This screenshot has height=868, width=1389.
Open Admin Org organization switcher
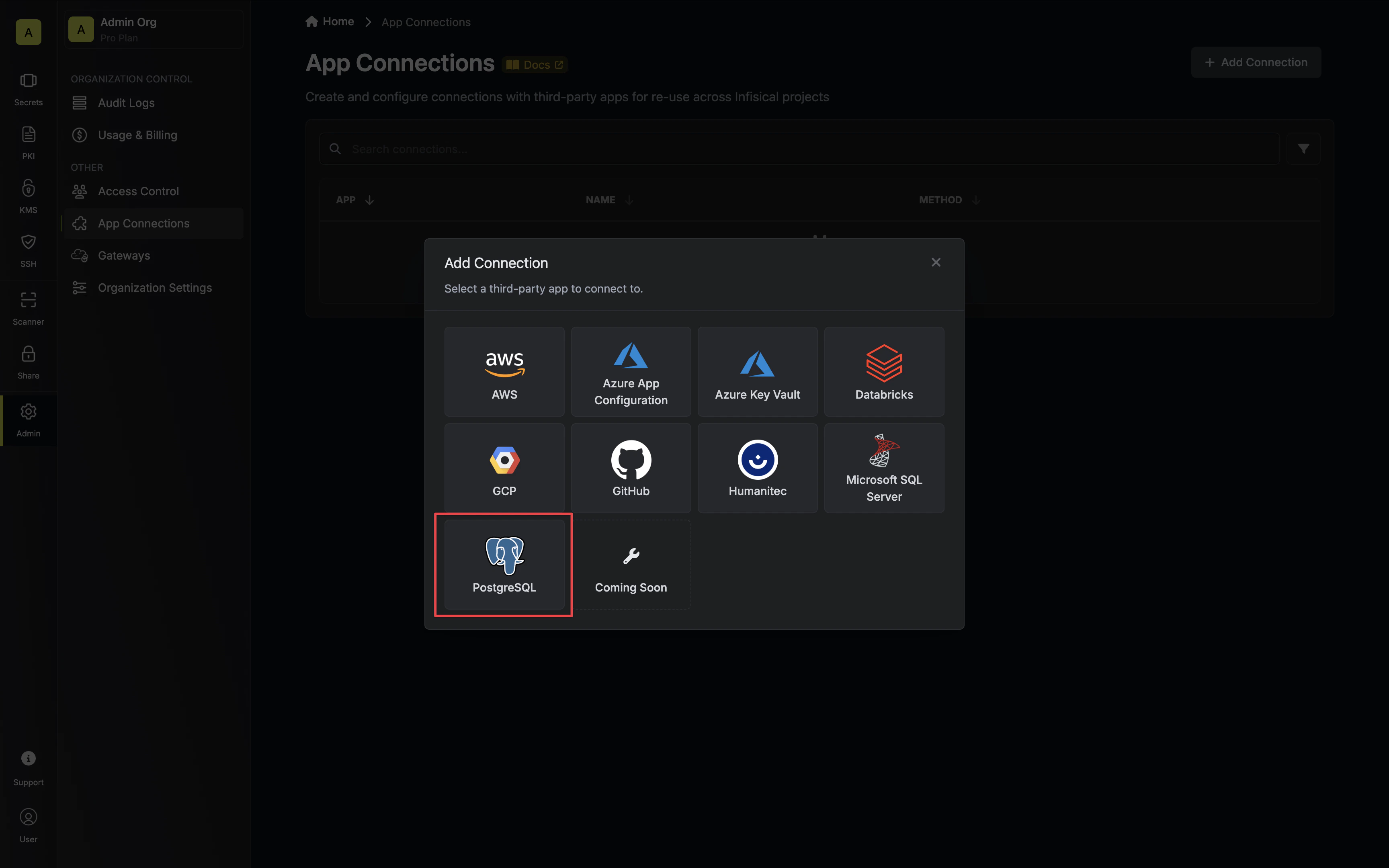(154, 29)
